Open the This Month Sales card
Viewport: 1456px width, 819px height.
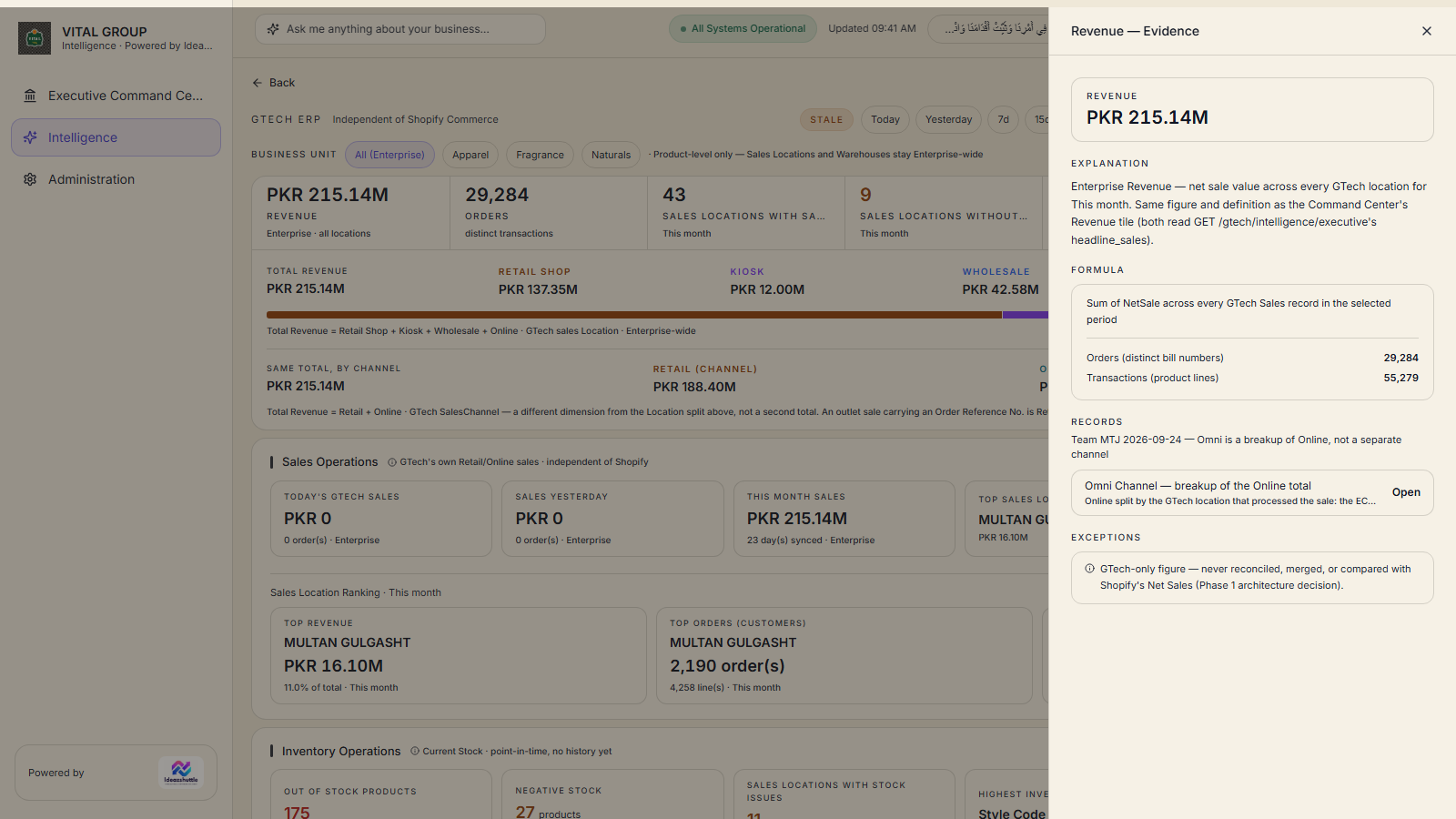[x=844, y=519]
